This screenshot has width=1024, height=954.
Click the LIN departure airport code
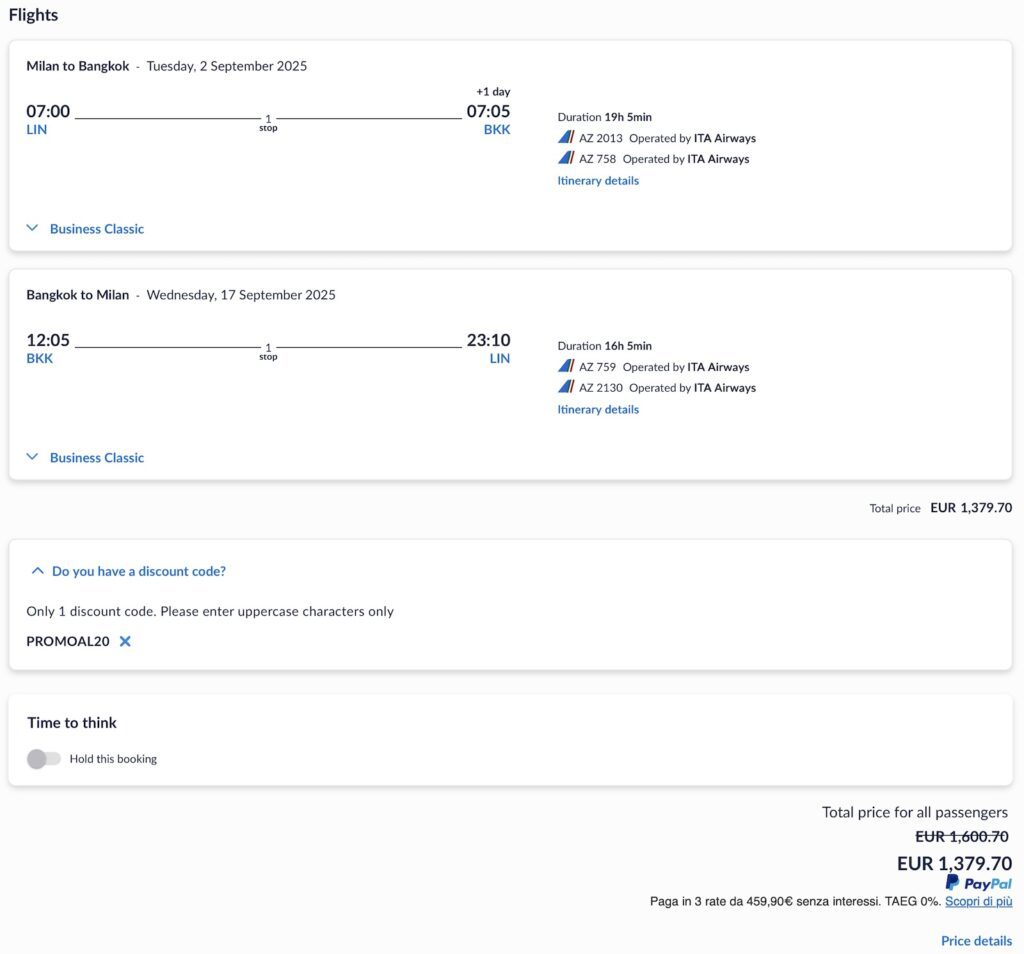pos(37,129)
